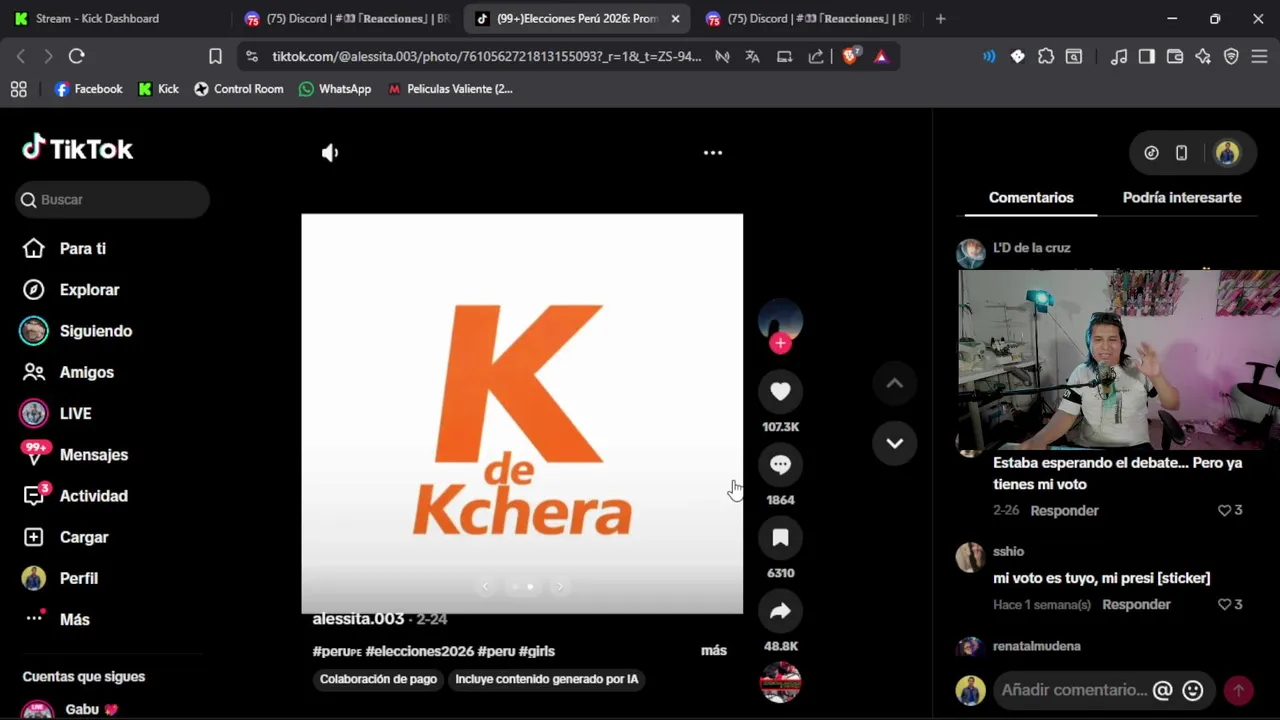Open the sound disc thumbnail
The image size is (1280, 720).
pyautogui.click(x=780, y=683)
